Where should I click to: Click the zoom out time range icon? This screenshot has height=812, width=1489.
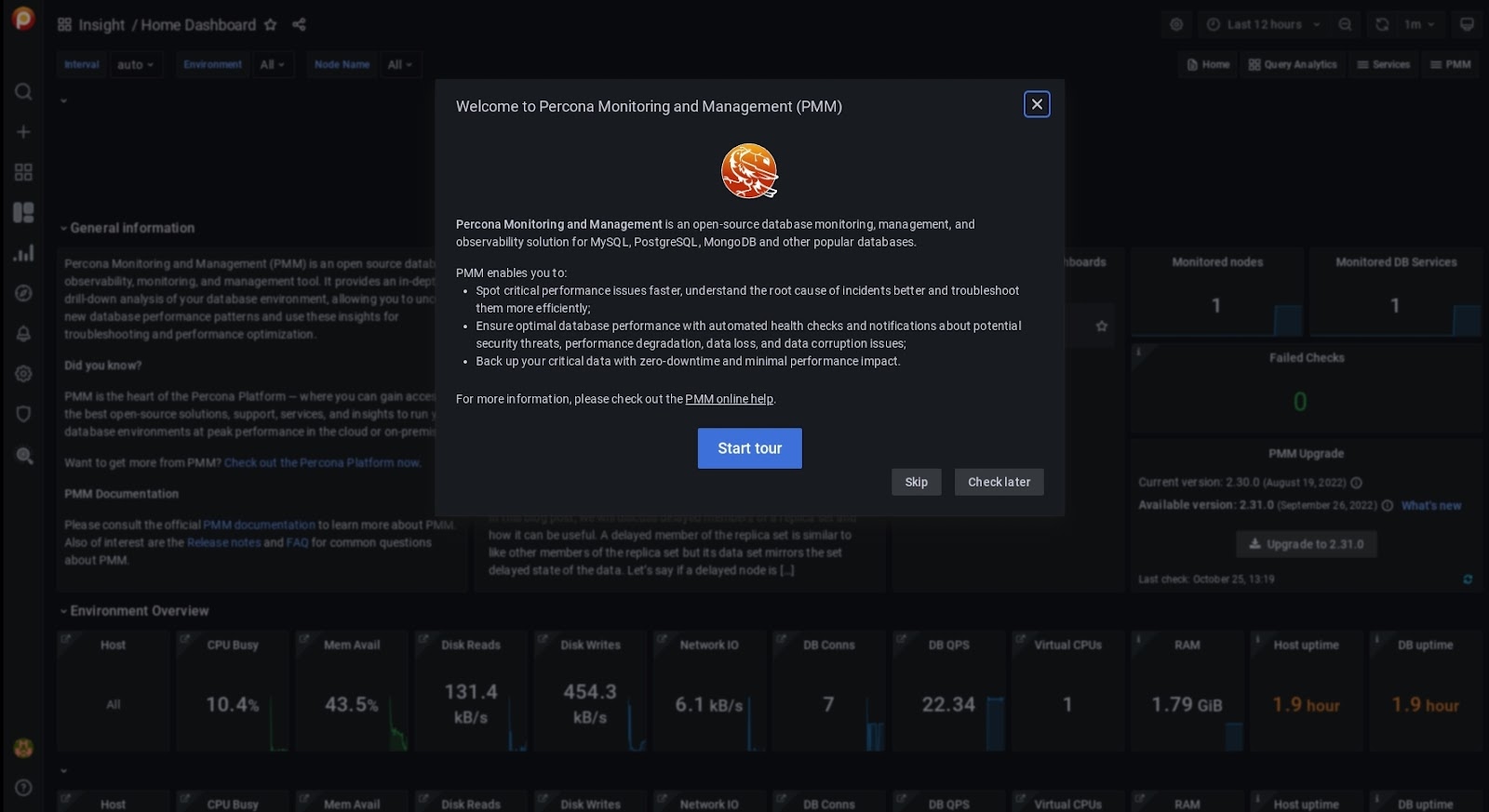coord(1345,25)
